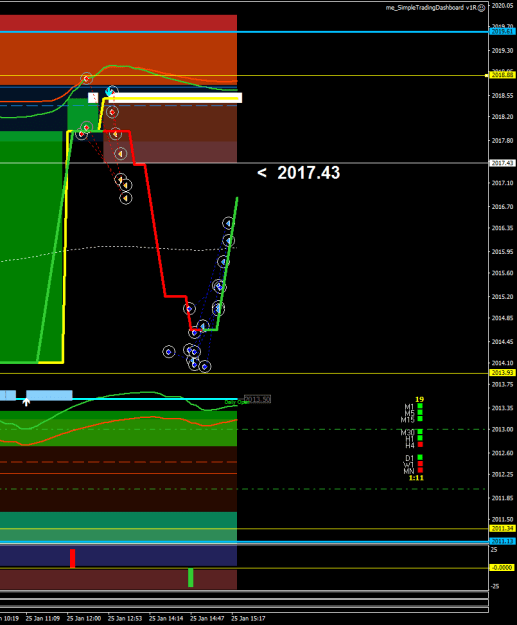
Task: Click the smiley Expert Advisor icon
Action: pos(481,8)
